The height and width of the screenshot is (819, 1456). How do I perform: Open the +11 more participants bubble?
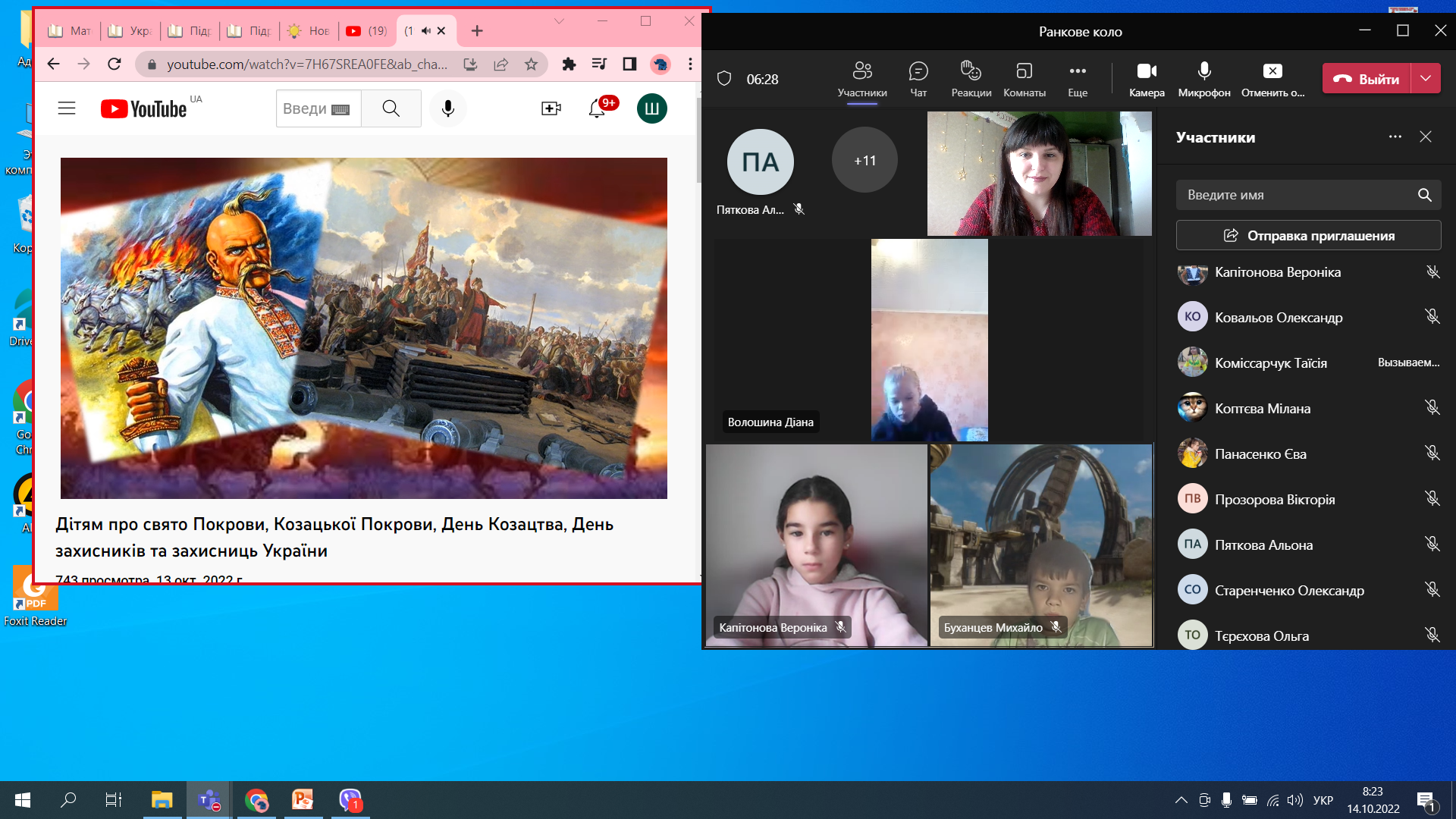(864, 161)
